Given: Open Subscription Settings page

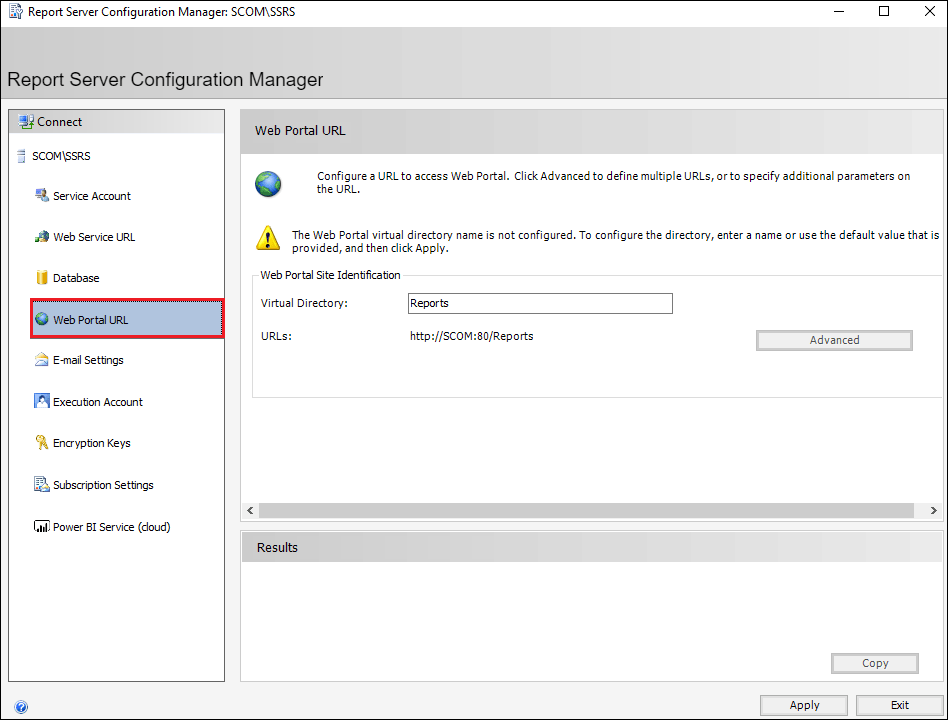Looking at the screenshot, I should pos(103,485).
